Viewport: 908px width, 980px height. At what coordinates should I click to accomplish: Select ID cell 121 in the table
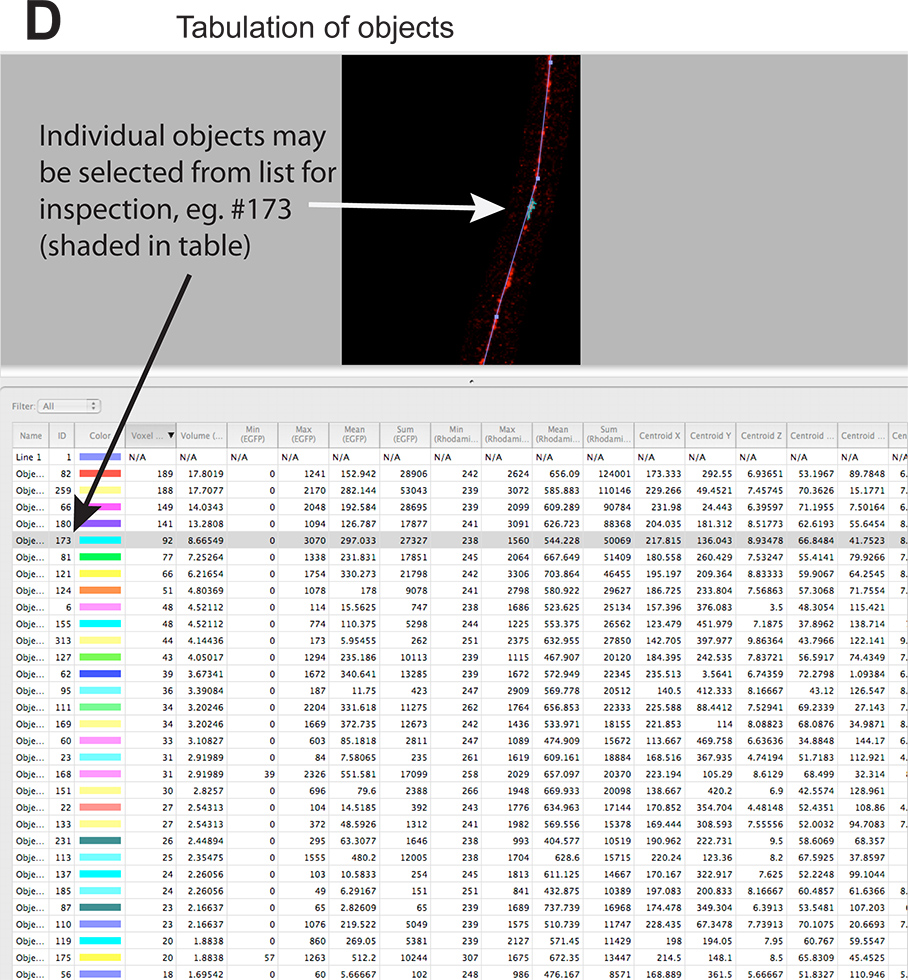click(x=63, y=574)
